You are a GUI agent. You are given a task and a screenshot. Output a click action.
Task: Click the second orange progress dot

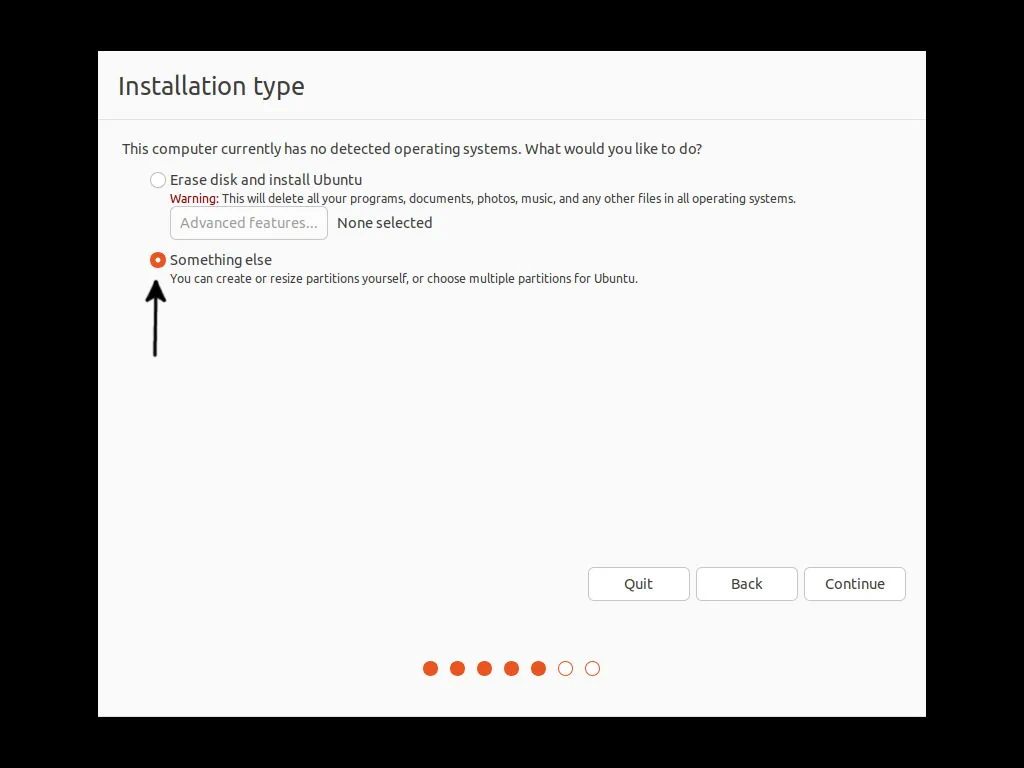[x=457, y=668]
